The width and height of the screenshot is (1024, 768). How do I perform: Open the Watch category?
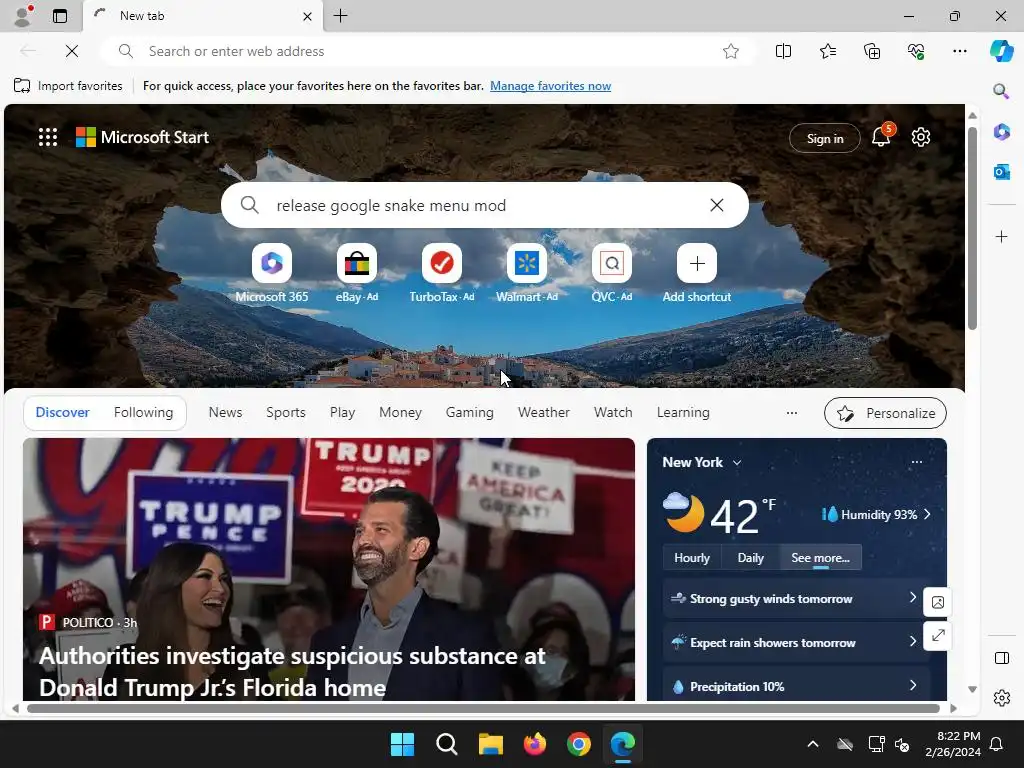tap(613, 413)
